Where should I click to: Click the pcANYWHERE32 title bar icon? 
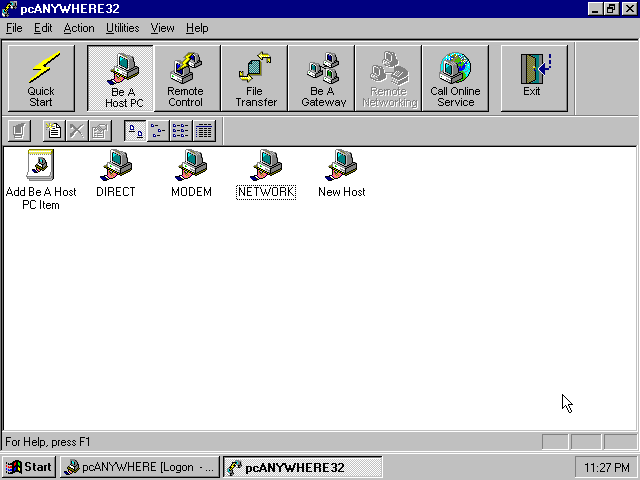click(x=9, y=9)
